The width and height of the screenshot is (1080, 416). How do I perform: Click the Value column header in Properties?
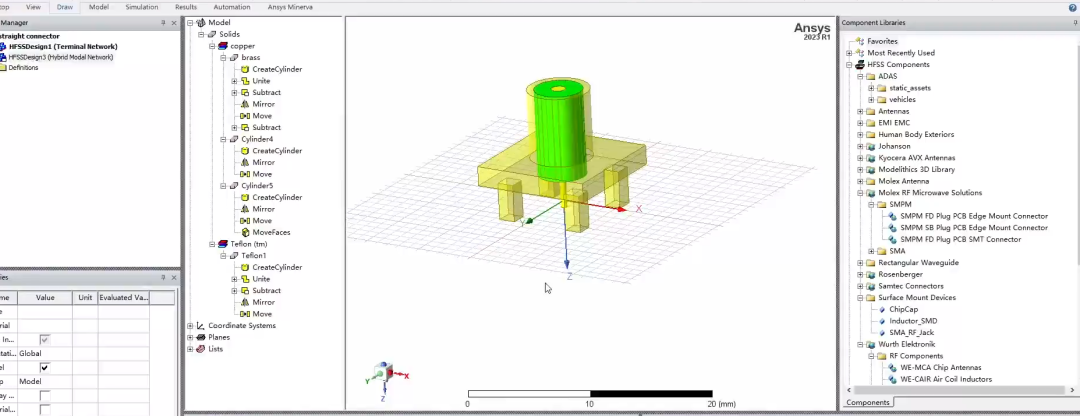point(45,298)
